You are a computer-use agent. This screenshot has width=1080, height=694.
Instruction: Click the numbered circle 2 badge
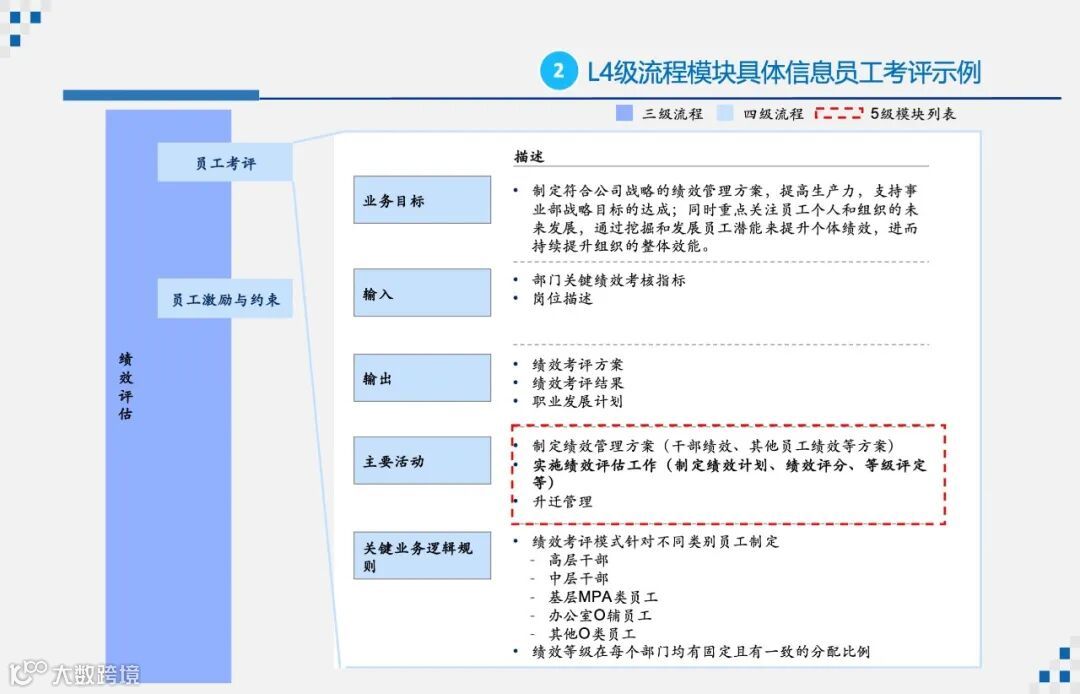pyautogui.click(x=559, y=71)
